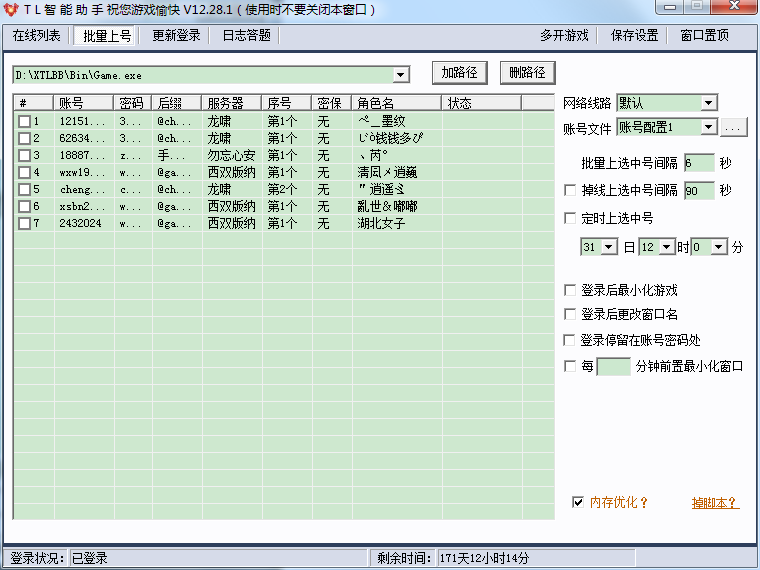Uncheck the 内存优化 checkbox
The height and width of the screenshot is (570, 760).
pyautogui.click(x=578, y=502)
